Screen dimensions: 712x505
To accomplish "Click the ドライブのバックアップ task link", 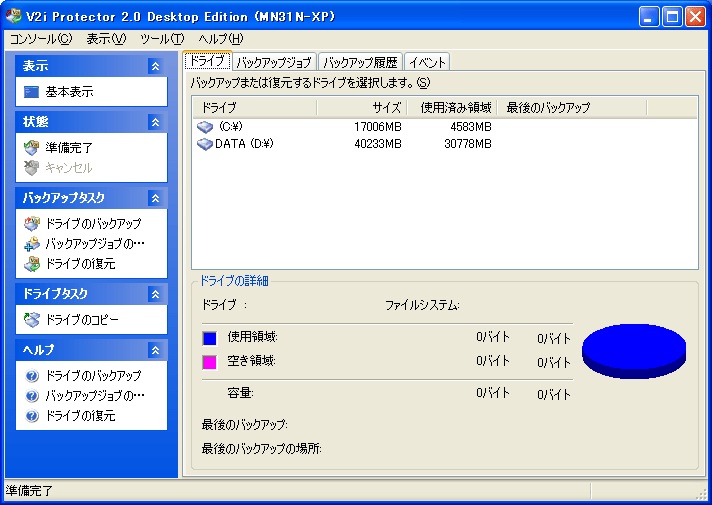I will 94,224.
